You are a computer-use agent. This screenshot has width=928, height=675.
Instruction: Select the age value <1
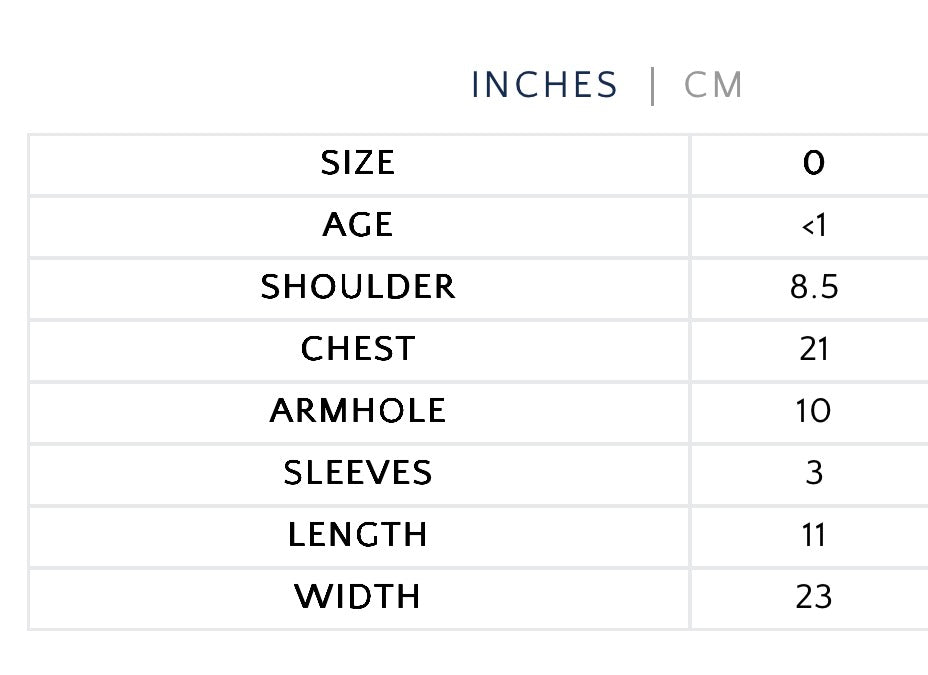pyautogui.click(x=813, y=226)
